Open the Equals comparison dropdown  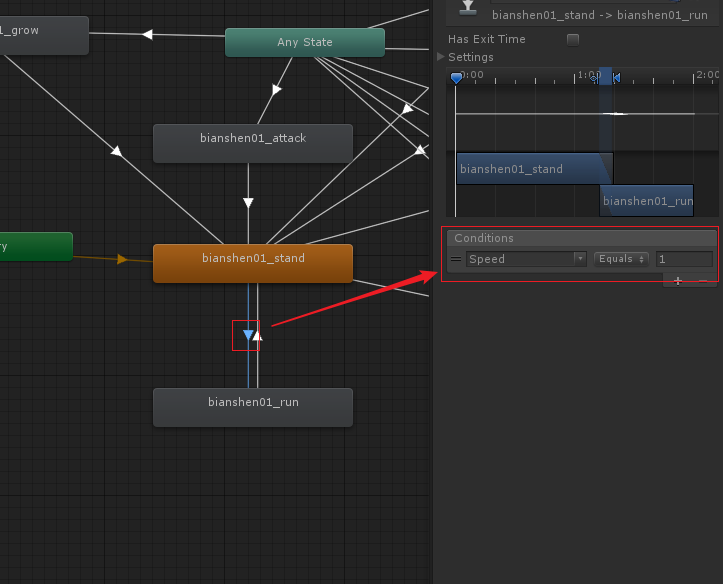(x=621, y=259)
